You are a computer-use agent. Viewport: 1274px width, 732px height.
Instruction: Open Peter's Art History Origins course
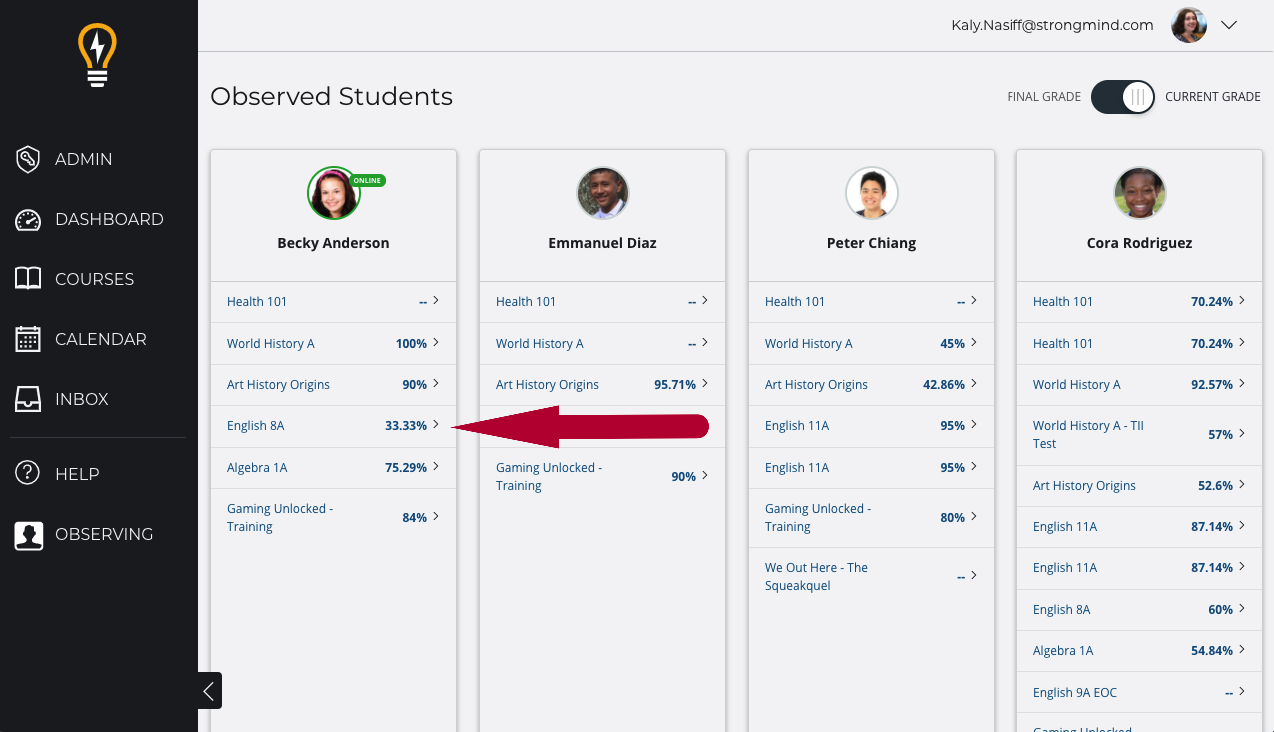(x=816, y=385)
